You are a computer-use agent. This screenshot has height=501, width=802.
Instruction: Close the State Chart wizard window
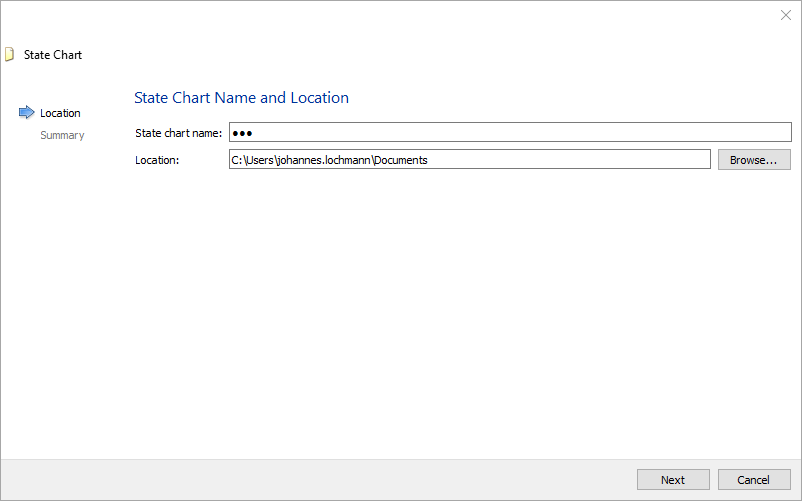point(785,15)
